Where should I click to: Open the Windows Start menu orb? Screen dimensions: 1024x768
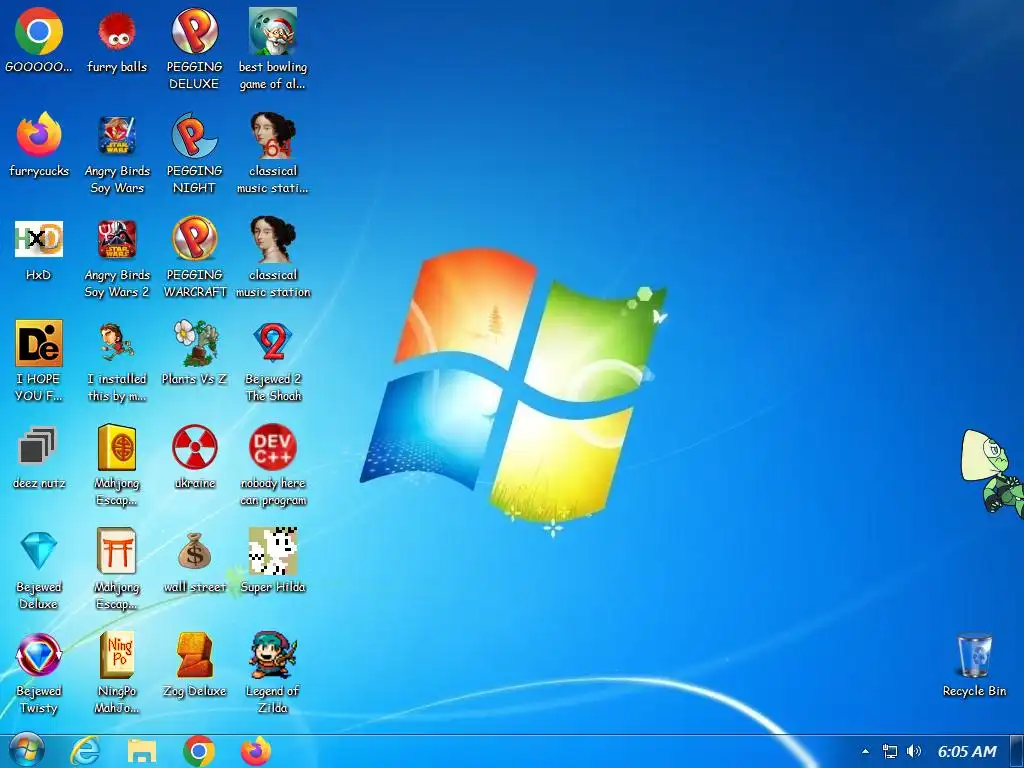(x=26, y=750)
